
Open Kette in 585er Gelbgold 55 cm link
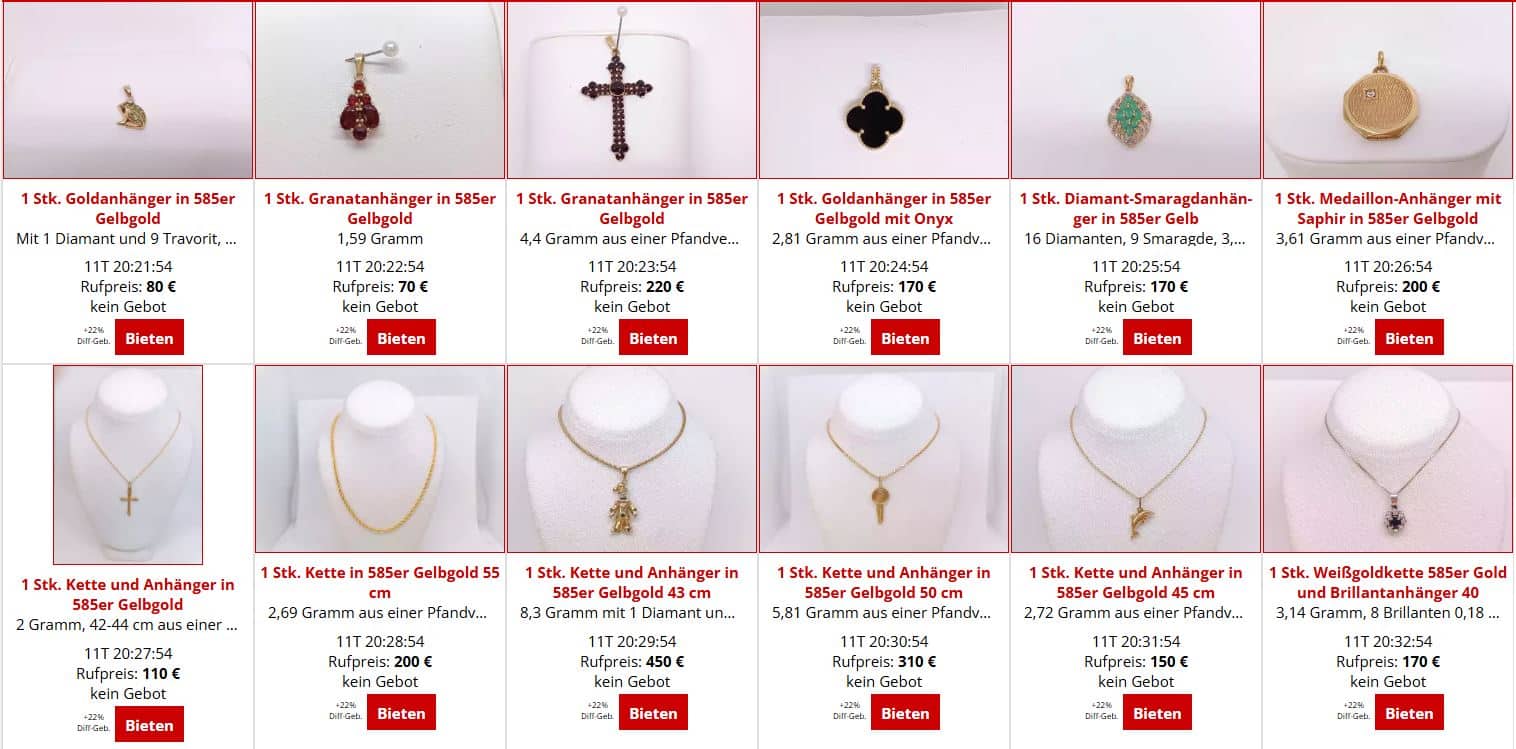click(x=380, y=582)
